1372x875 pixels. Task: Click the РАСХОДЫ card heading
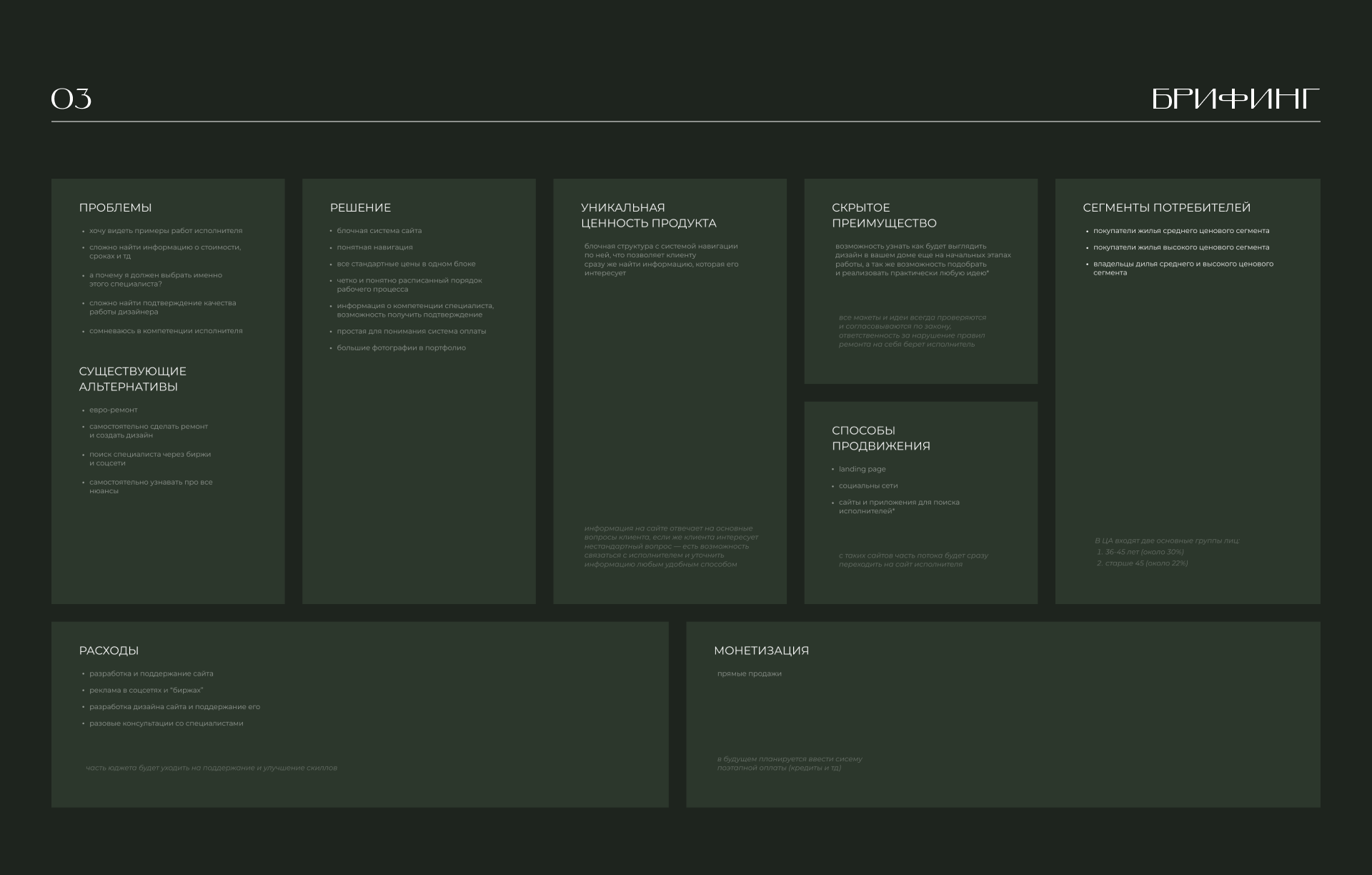click(x=109, y=651)
